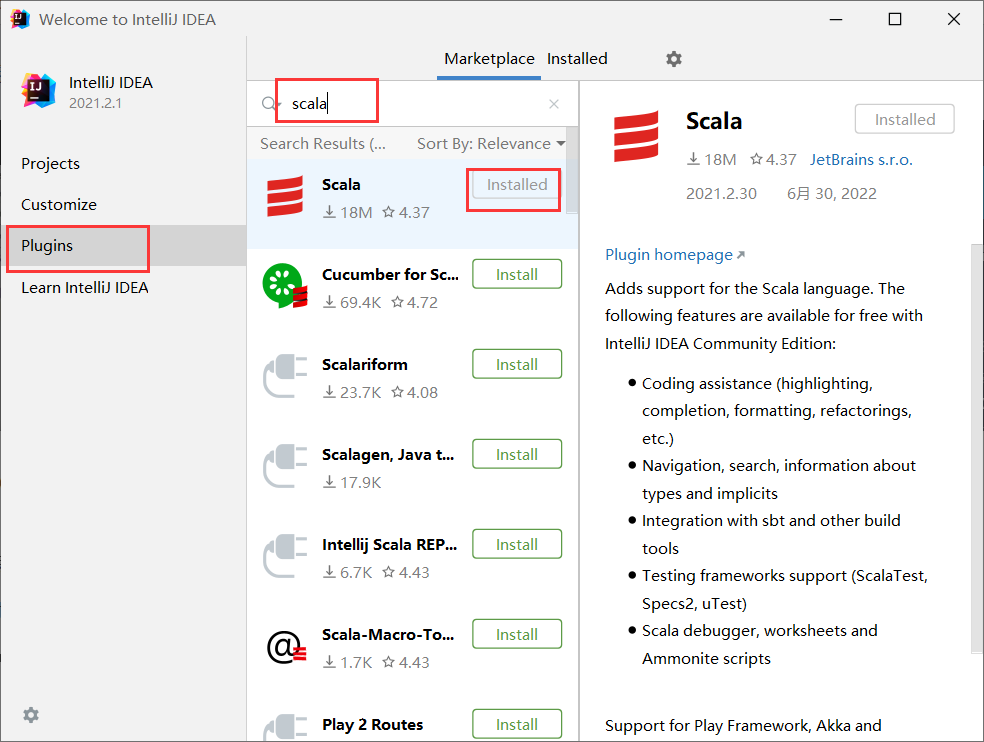Select the Scala-Macro-To... plugin title
This screenshot has height=742, width=984.
click(x=388, y=635)
